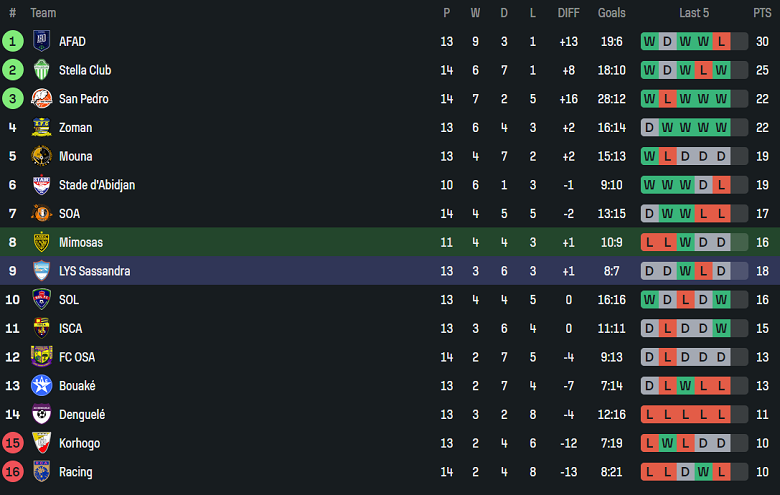The image size is (780, 495).
Task: Click the Racing club crest
Action: pyautogui.click(x=41, y=472)
